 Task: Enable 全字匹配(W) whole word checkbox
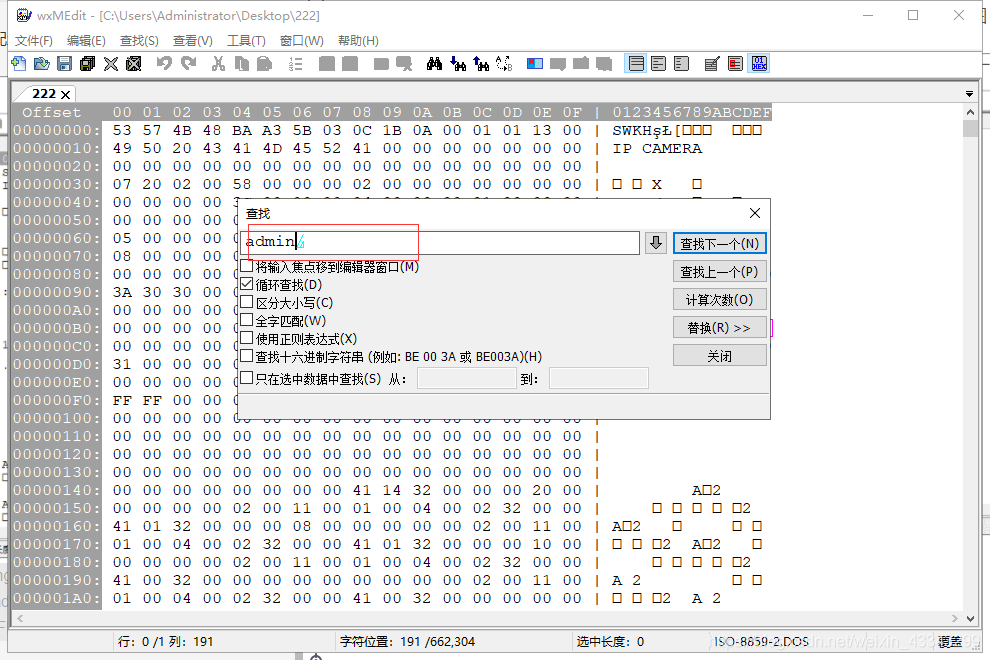click(247, 320)
